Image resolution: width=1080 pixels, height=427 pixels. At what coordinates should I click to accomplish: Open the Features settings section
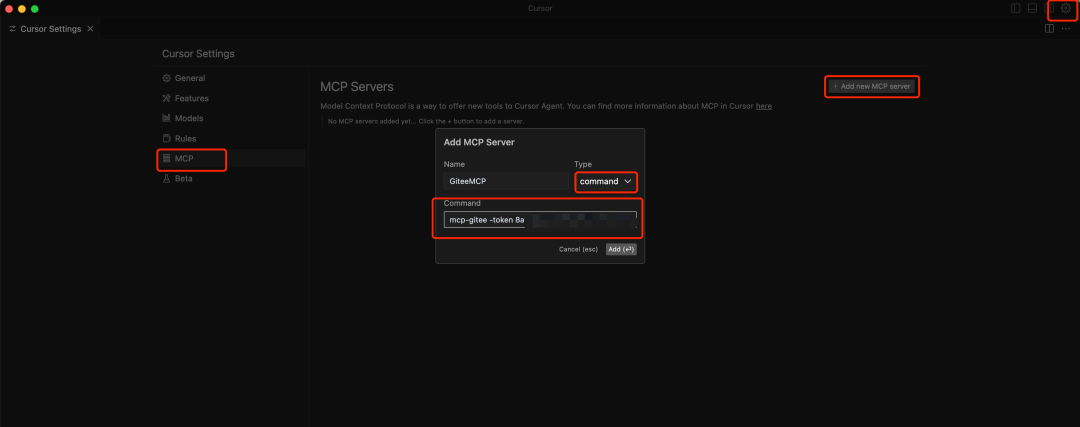(x=191, y=98)
